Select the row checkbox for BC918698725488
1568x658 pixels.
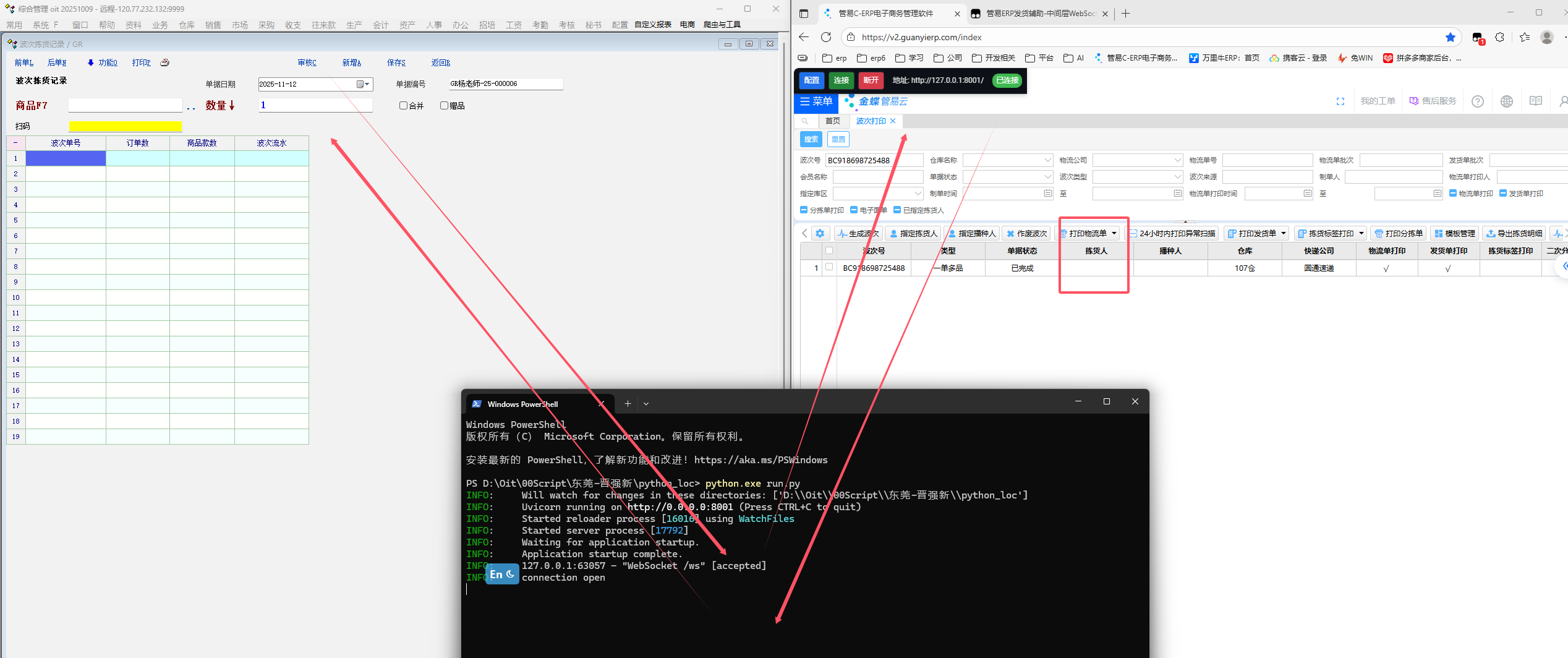tap(829, 267)
